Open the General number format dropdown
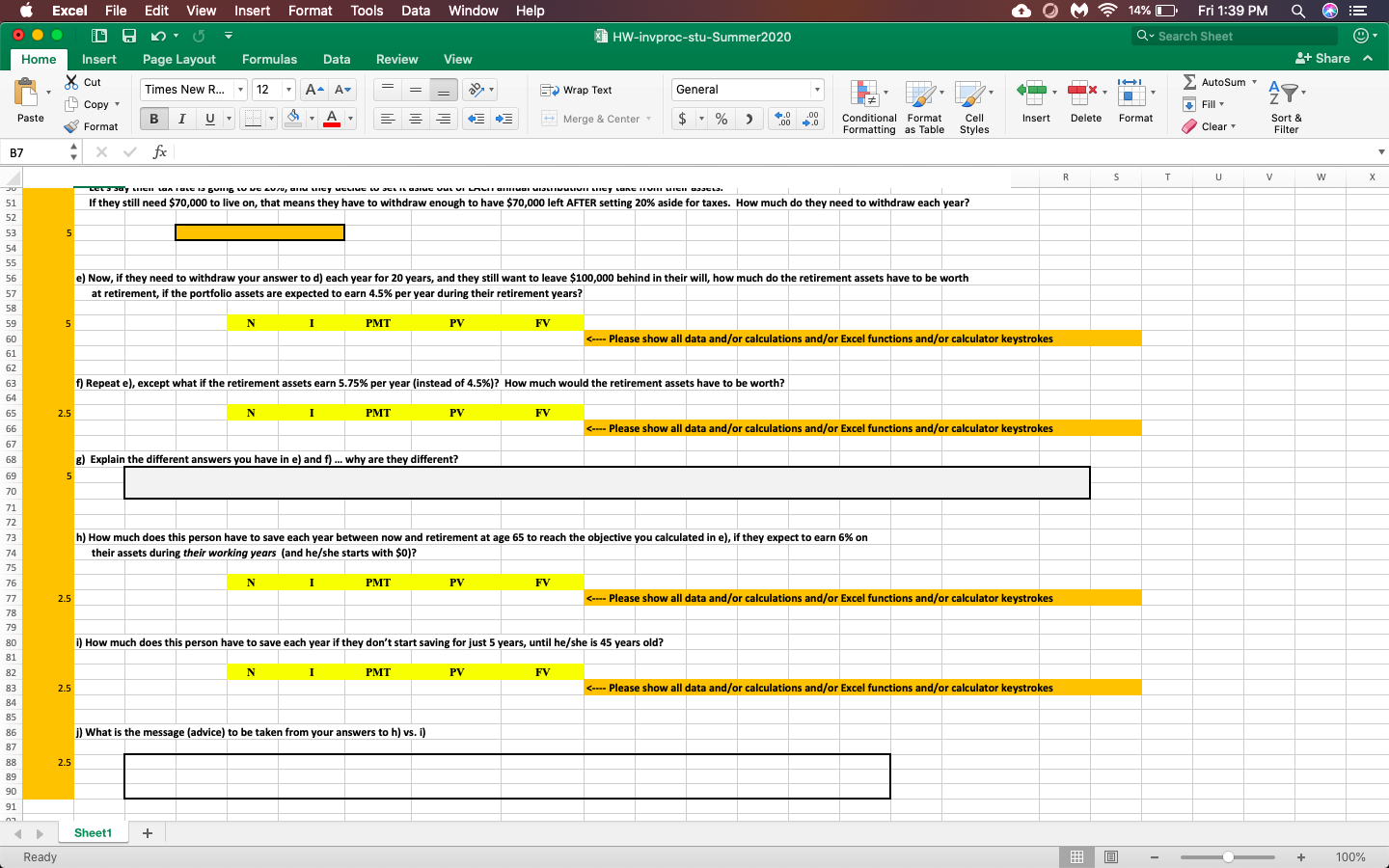Viewport: 1389px width, 868px height. click(815, 89)
